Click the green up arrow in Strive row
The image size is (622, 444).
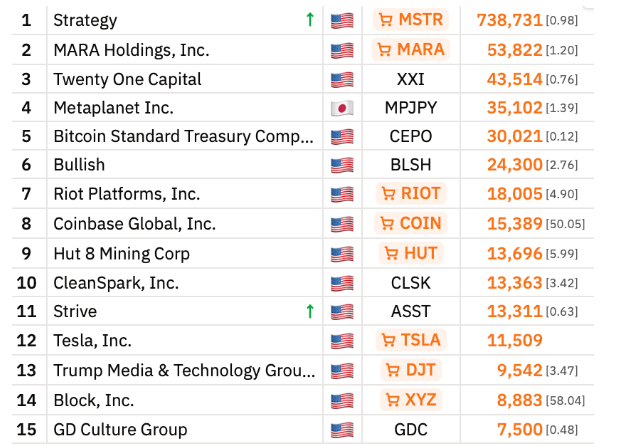(310, 312)
